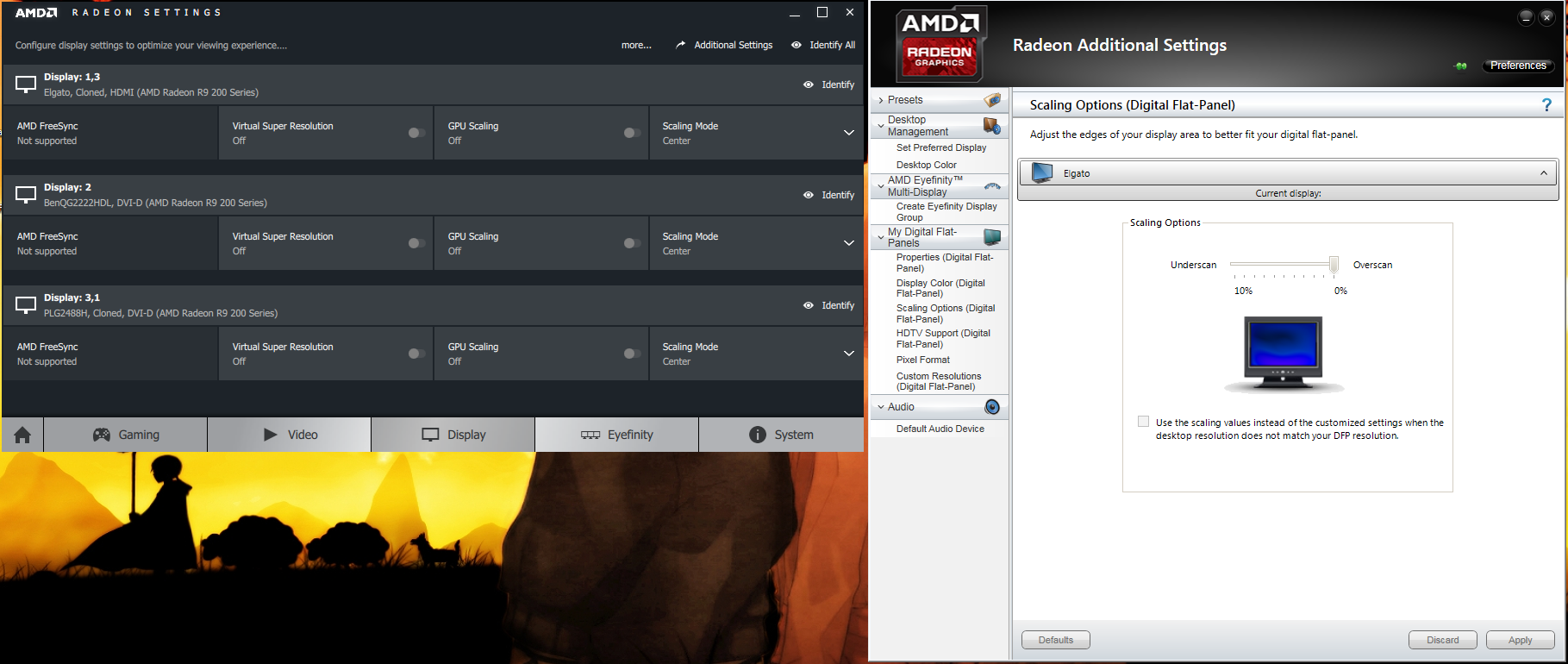The width and height of the screenshot is (1568, 664).
Task: Click the Presets icon in sidebar
Action: (992, 100)
